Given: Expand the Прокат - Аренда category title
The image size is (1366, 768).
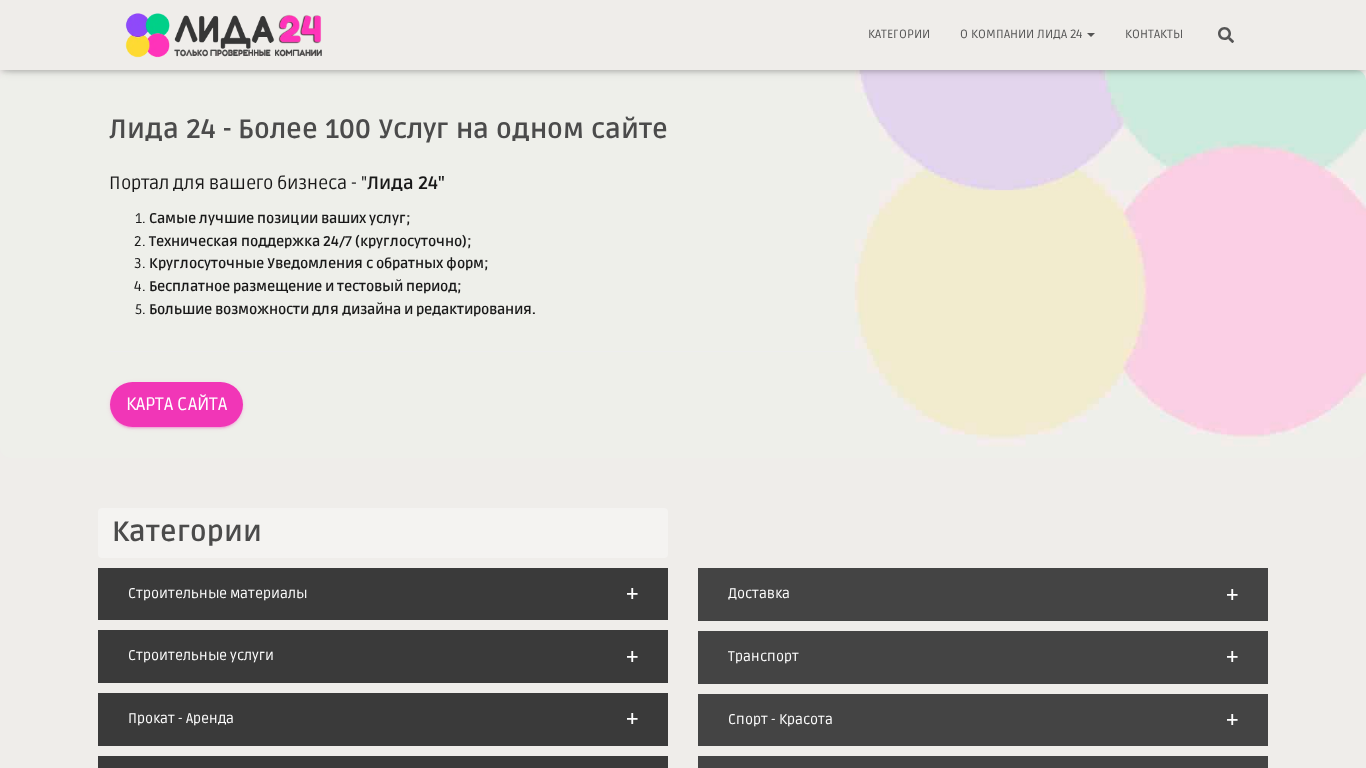Looking at the screenshot, I should (180, 719).
